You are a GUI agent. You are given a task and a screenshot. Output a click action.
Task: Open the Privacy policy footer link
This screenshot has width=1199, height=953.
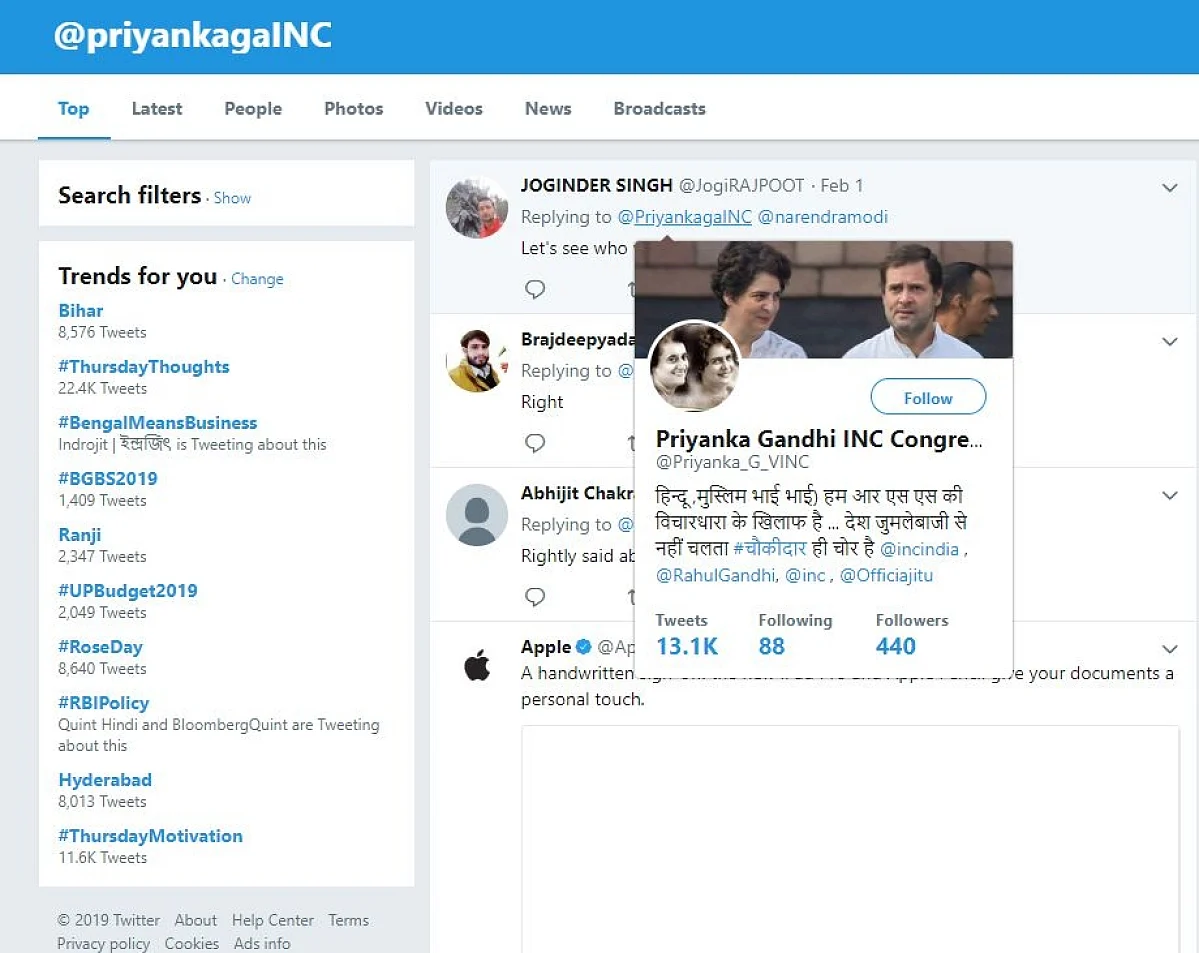point(103,944)
